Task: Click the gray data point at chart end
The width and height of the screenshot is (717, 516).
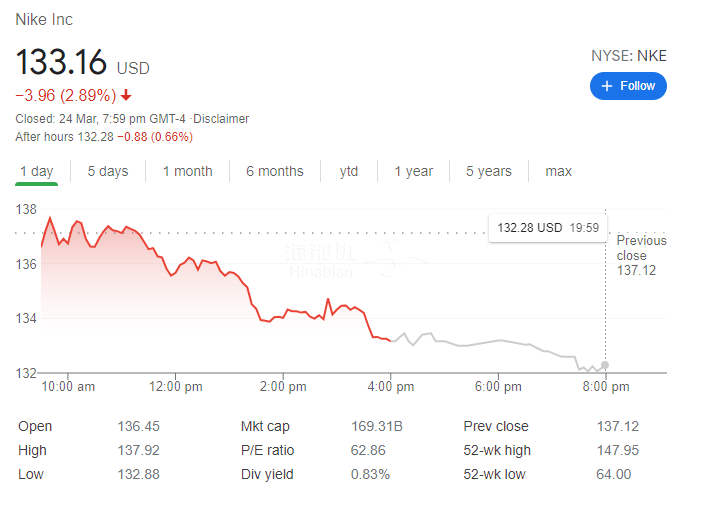Action: point(605,365)
